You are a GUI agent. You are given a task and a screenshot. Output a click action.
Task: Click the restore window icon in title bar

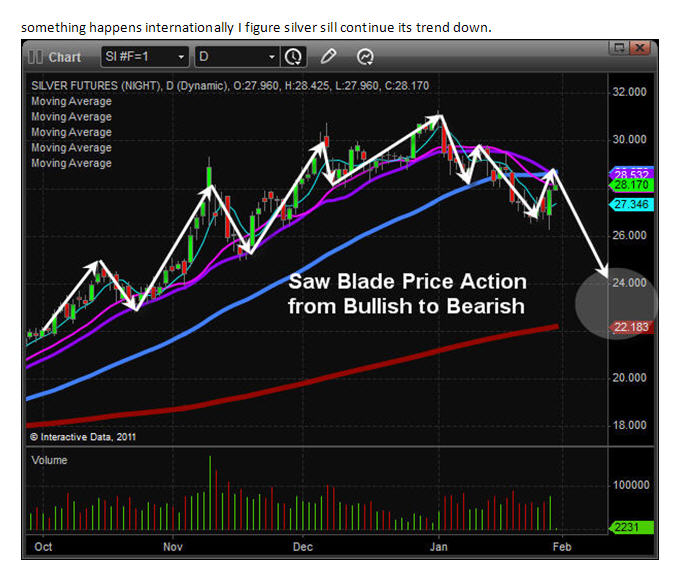(x=619, y=48)
